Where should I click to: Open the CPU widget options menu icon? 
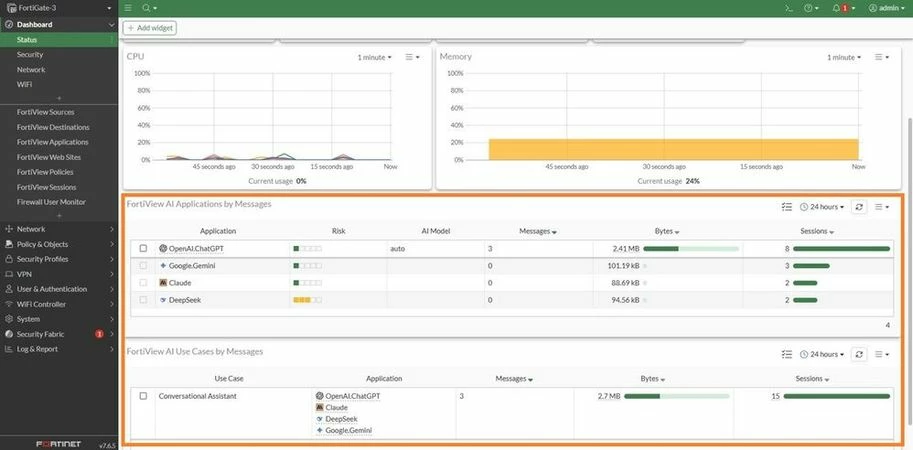tap(412, 57)
